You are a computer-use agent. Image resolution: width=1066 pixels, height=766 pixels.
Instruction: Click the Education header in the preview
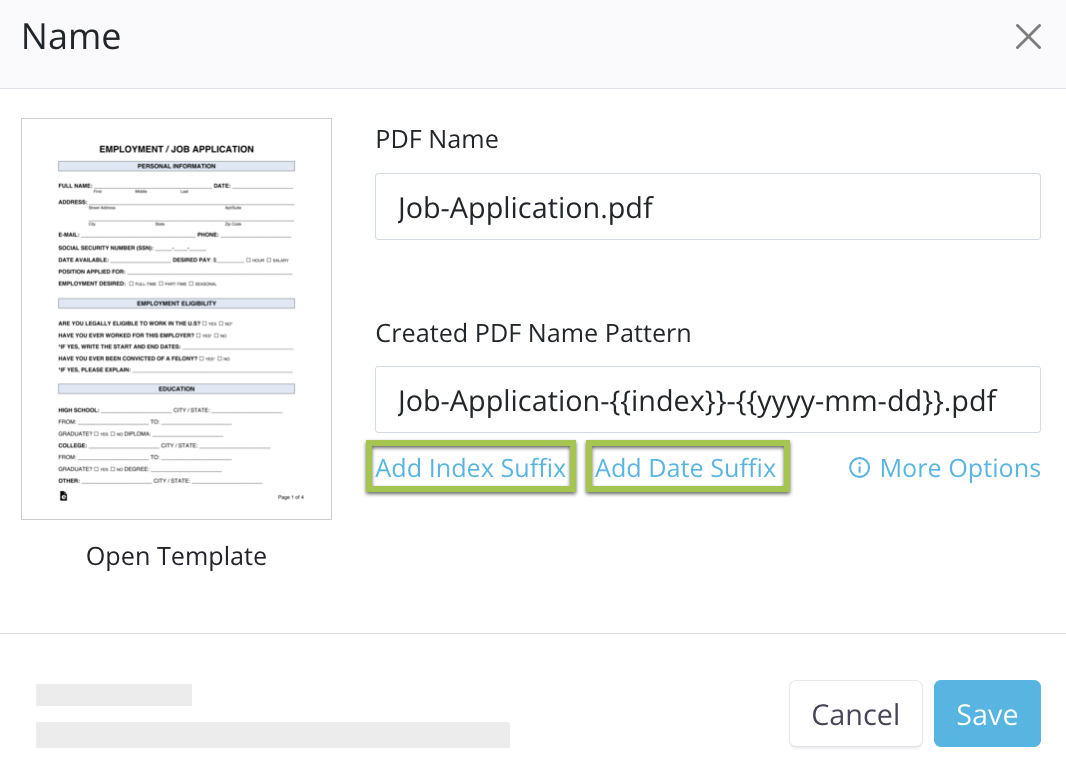[x=176, y=388]
